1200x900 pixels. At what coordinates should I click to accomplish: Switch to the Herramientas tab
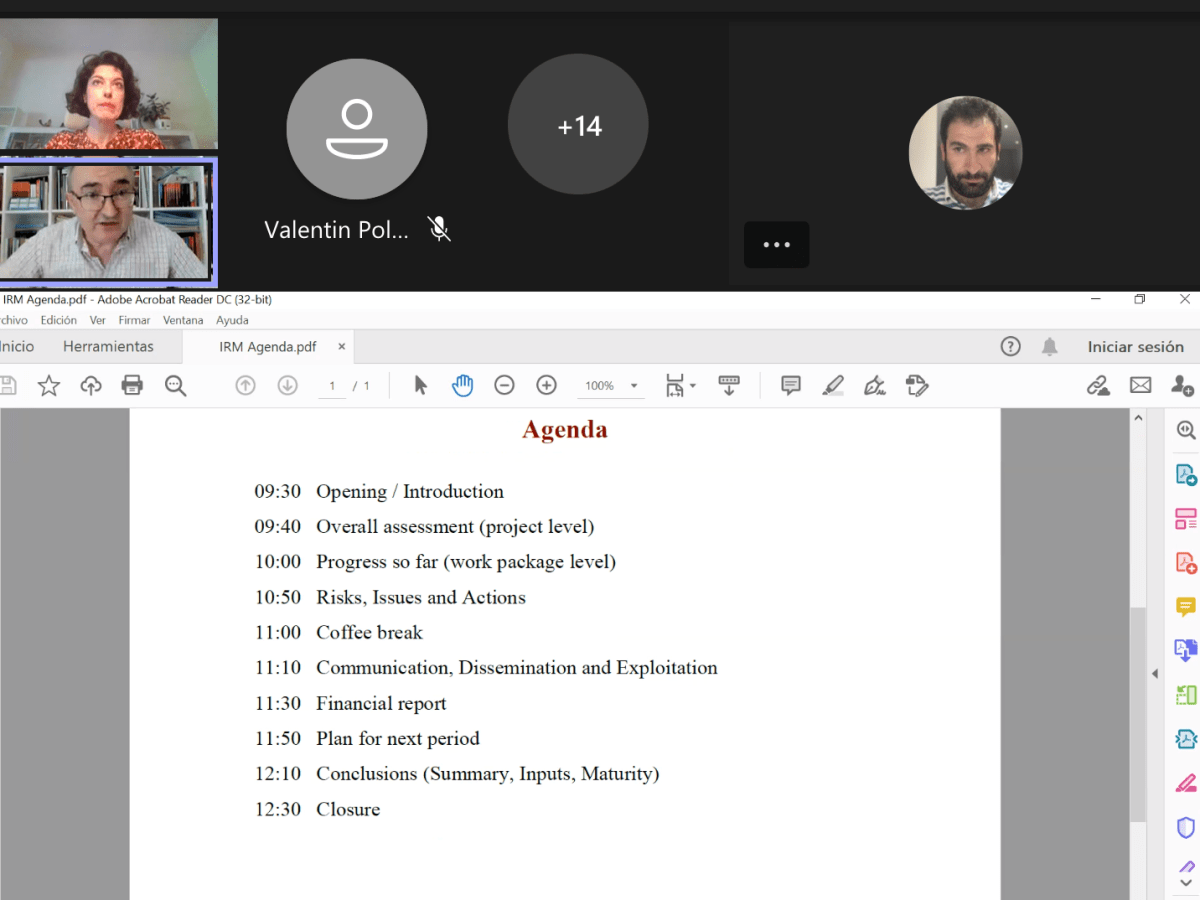pos(110,345)
